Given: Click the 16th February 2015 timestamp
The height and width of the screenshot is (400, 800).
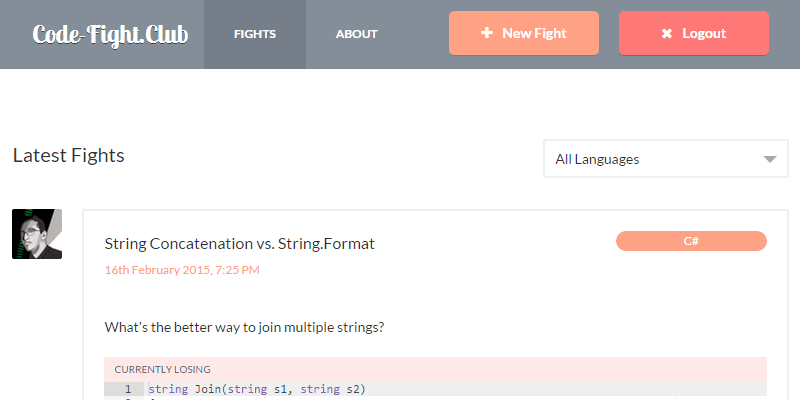Looking at the screenshot, I should tap(182, 270).
